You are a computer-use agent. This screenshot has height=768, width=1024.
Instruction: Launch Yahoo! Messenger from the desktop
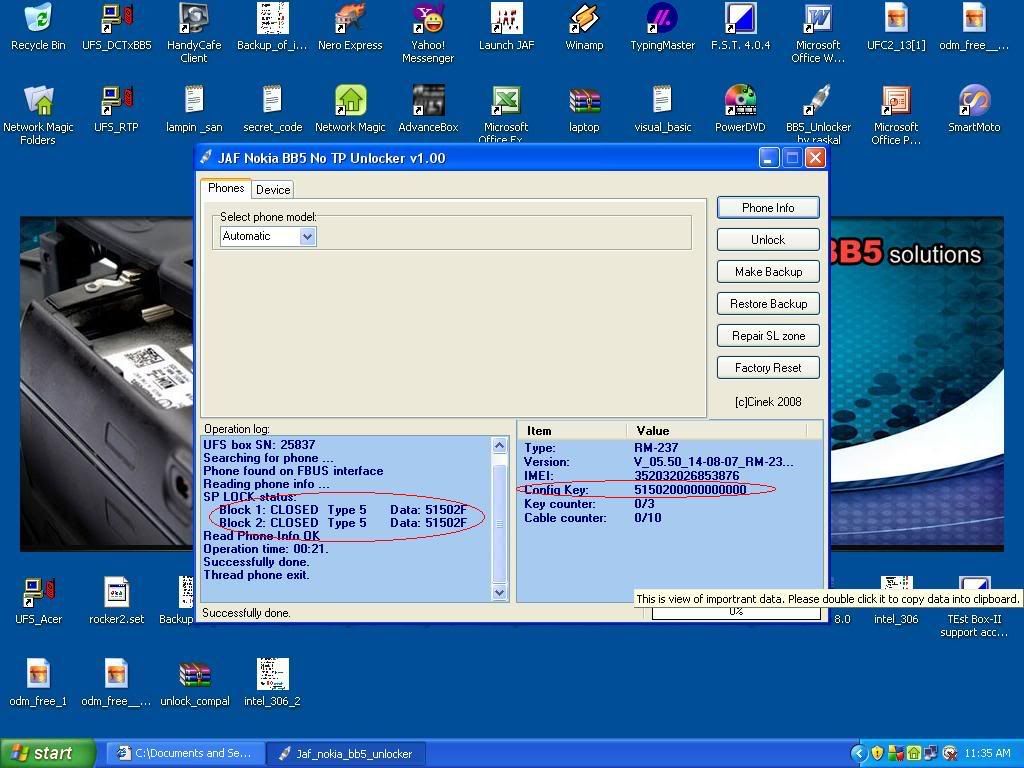coord(428,33)
